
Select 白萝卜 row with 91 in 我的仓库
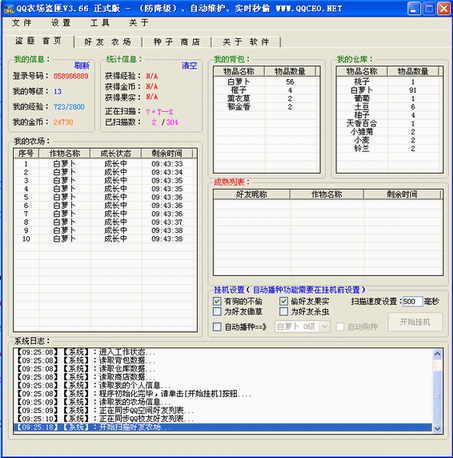pyautogui.click(x=389, y=90)
